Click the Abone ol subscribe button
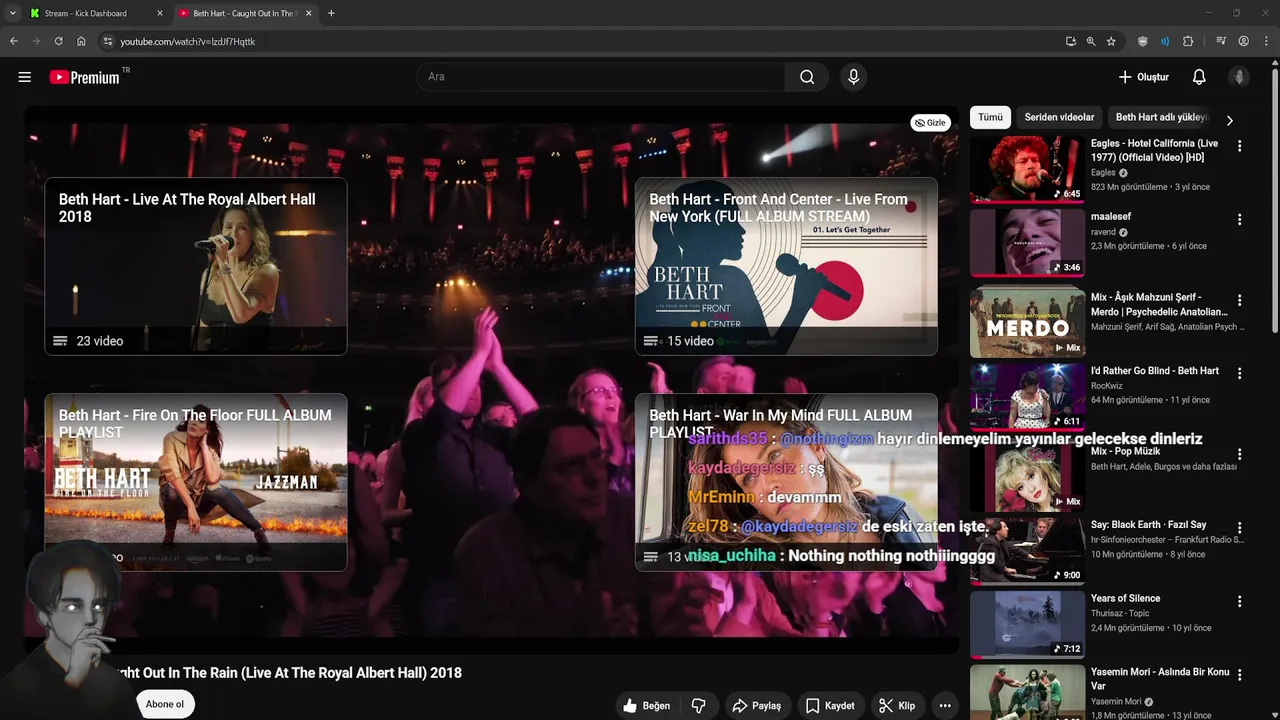The width and height of the screenshot is (1280, 720). coord(165,704)
